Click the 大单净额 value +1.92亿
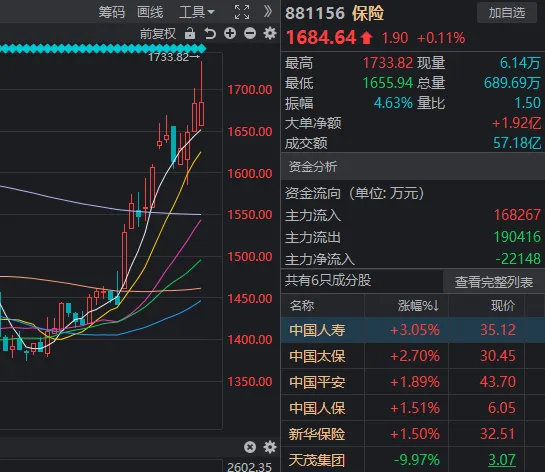 point(516,123)
